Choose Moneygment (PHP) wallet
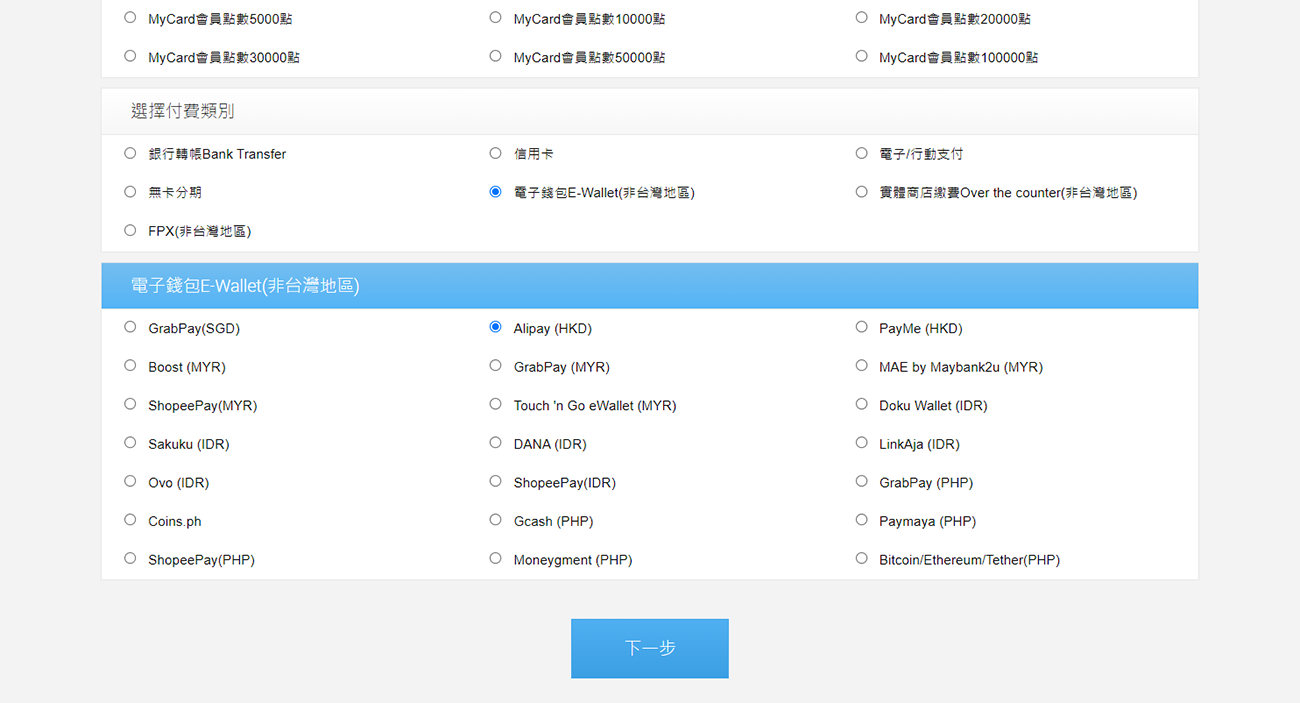This screenshot has width=1300, height=703. 495,560
